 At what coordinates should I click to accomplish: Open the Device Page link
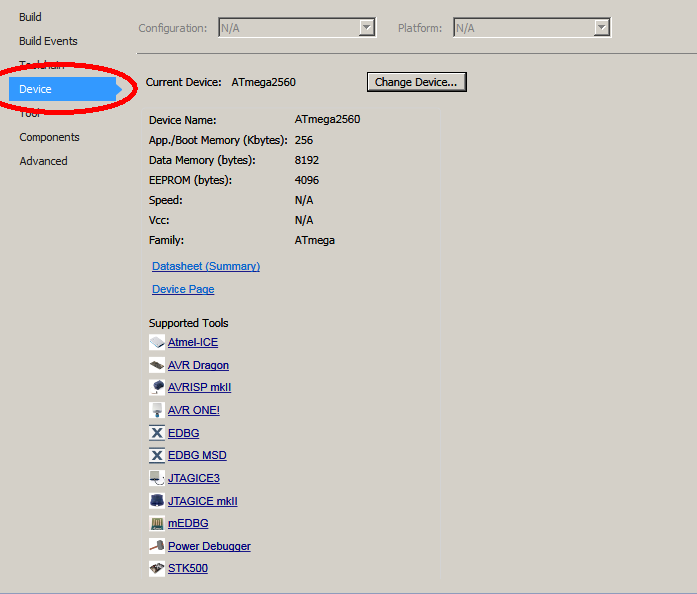[183, 289]
